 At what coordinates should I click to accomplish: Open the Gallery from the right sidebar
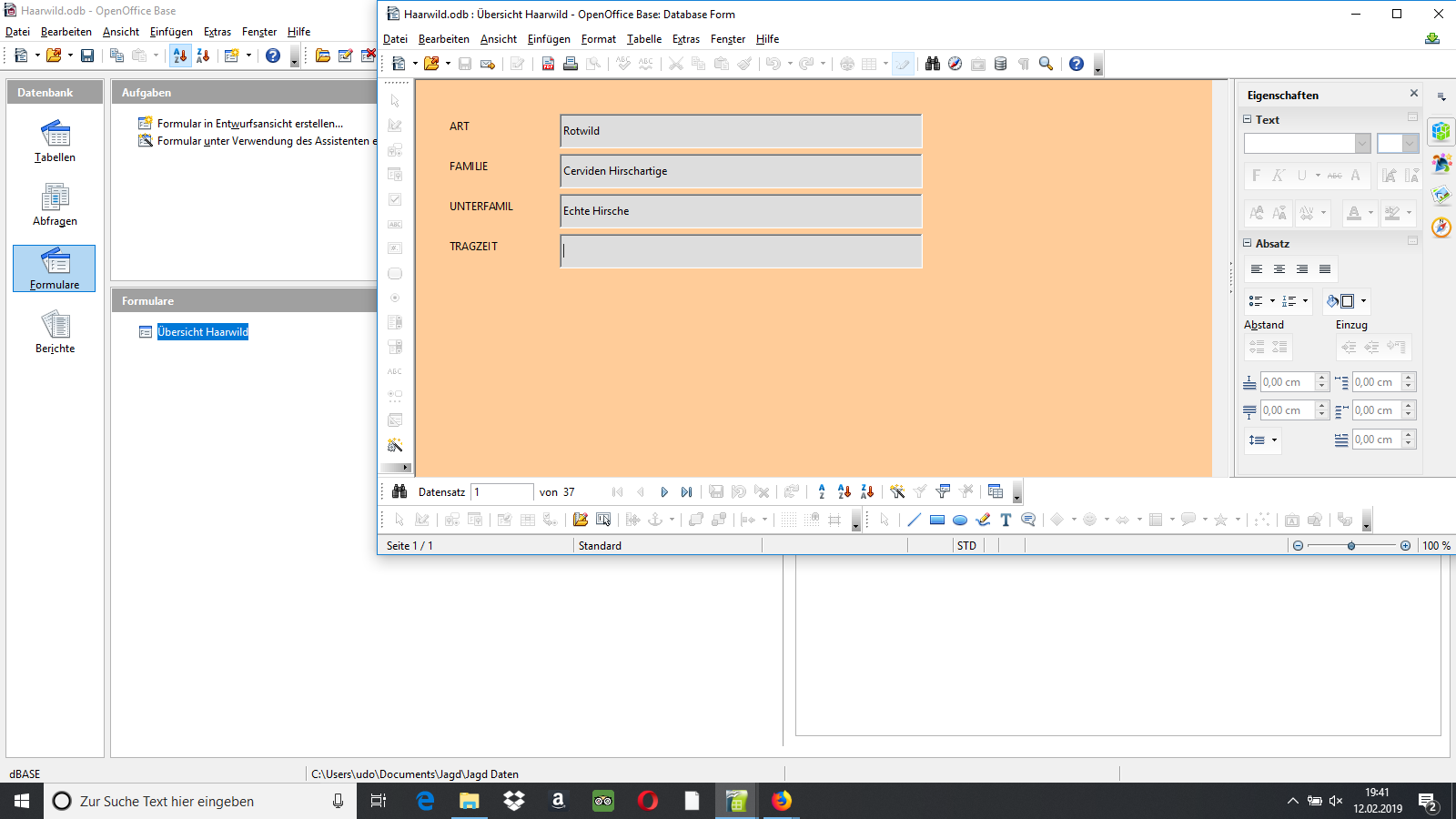click(1441, 195)
